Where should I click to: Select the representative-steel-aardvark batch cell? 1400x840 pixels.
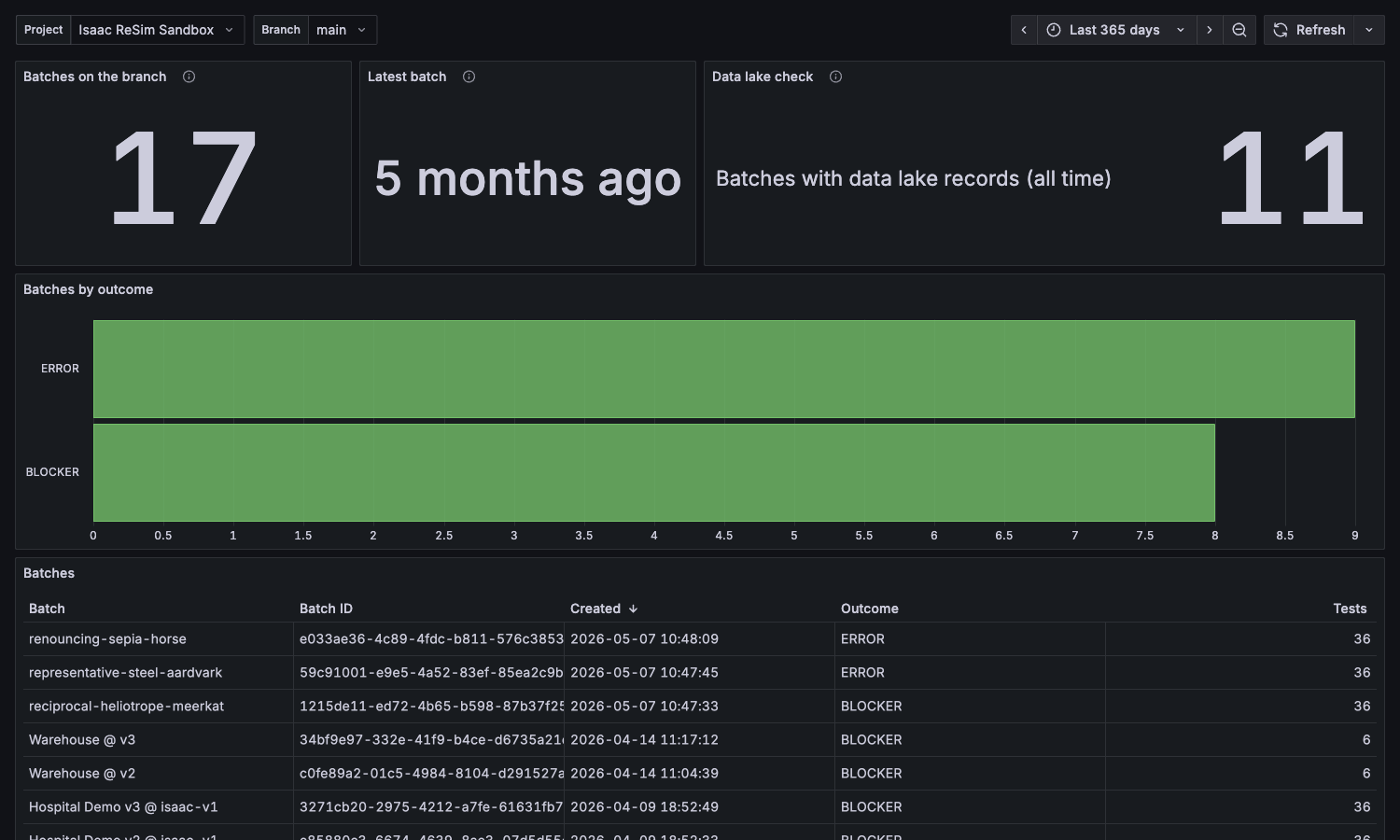[x=159, y=673]
